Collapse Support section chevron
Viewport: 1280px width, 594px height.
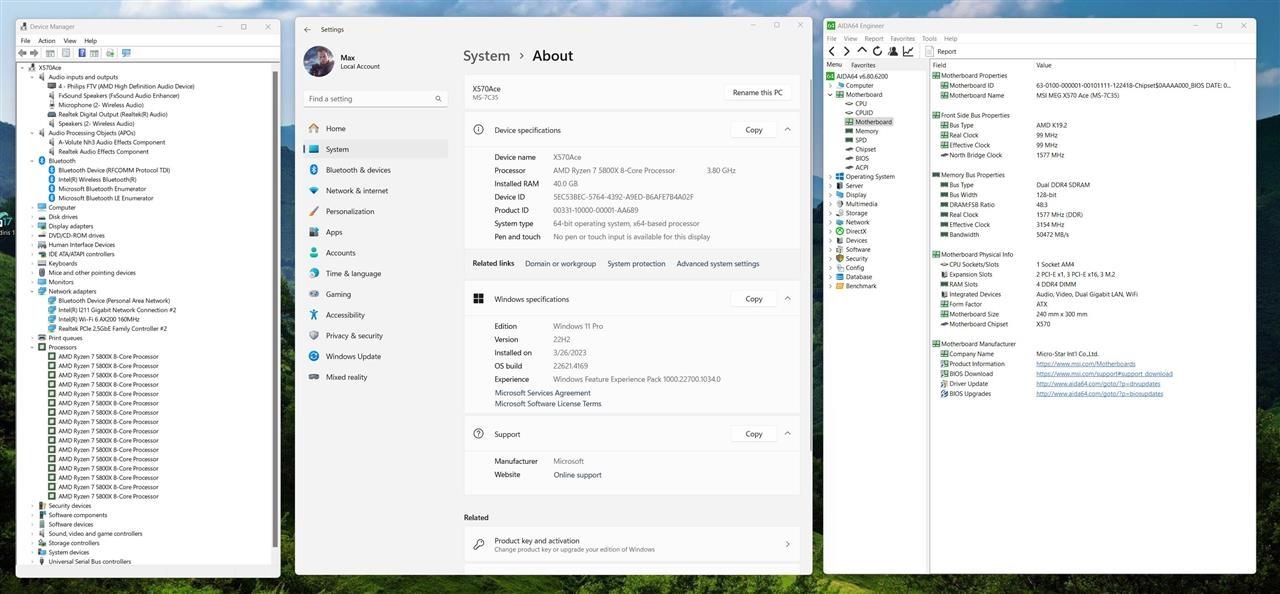pos(787,434)
